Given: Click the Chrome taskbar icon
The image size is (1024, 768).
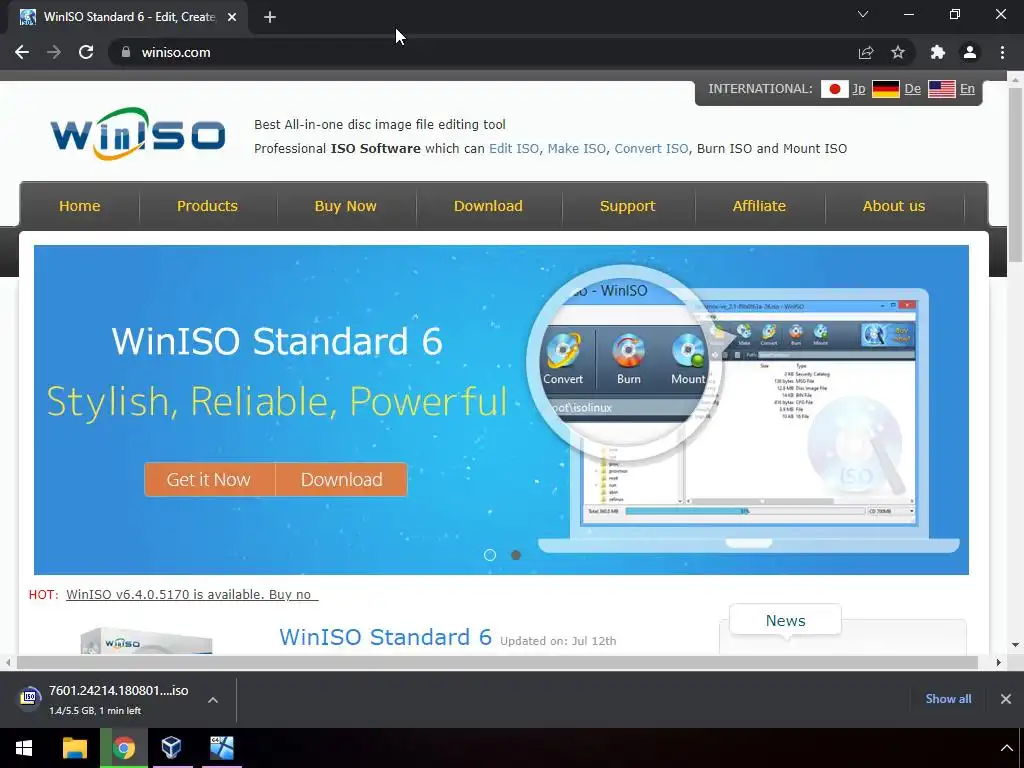Looking at the screenshot, I should pyautogui.click(x=124, y=748).
